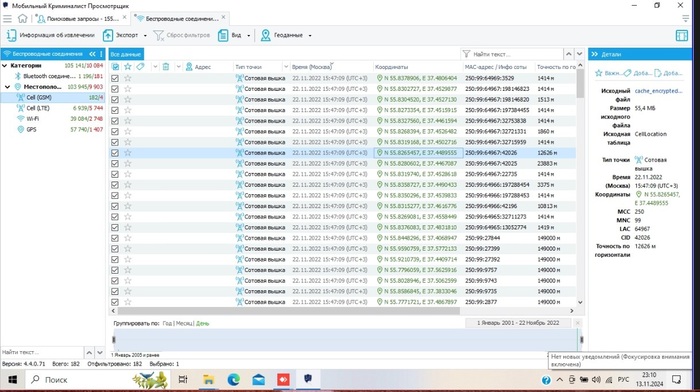Star the row with cell 250:99:64969:3529
Image resolution: width=700 pixels, height=392 pixels.
click(x=128, y=78)
